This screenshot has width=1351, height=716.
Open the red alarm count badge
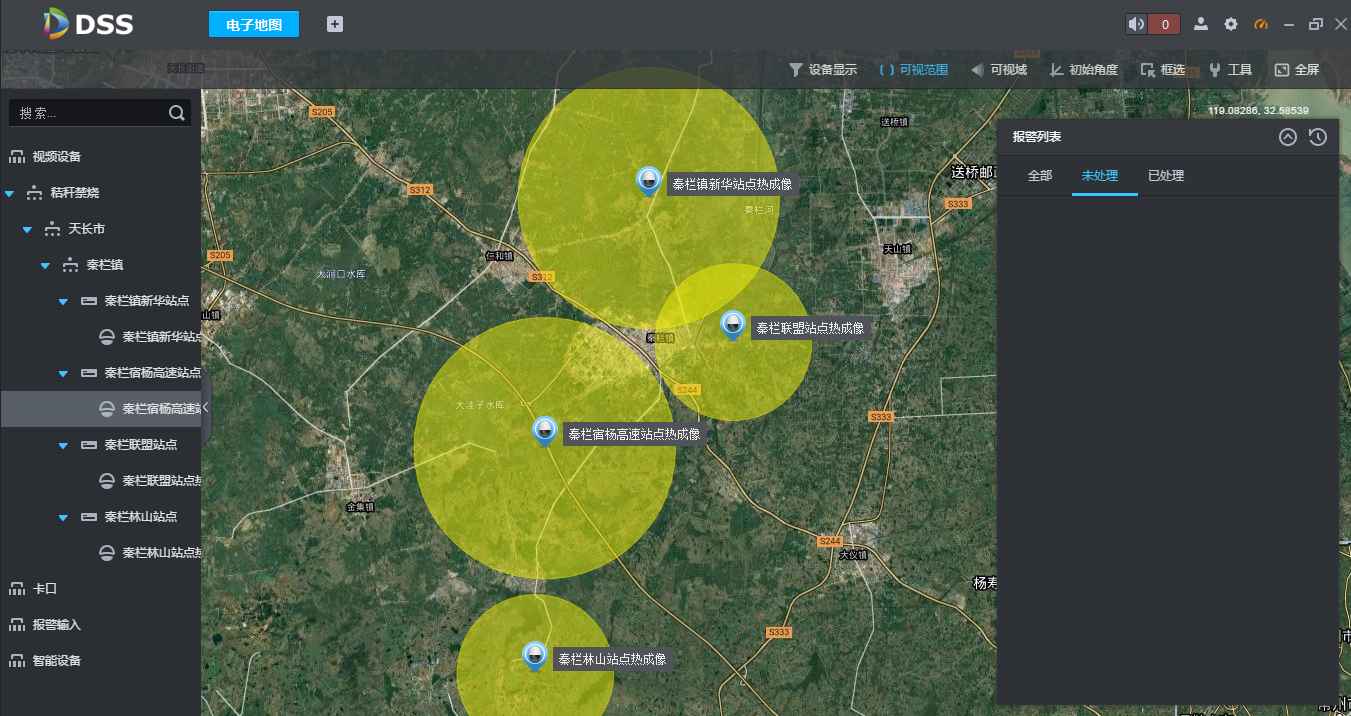tap(1164, 24)
